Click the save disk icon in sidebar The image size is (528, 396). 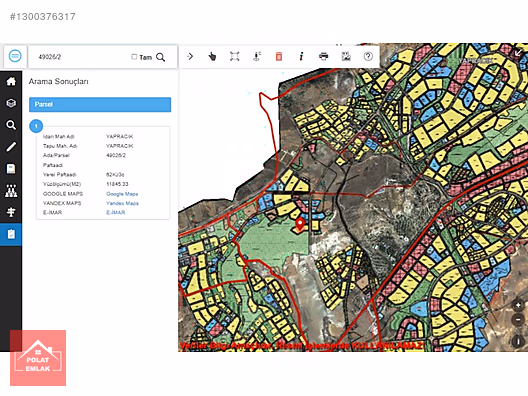point(11,169)
